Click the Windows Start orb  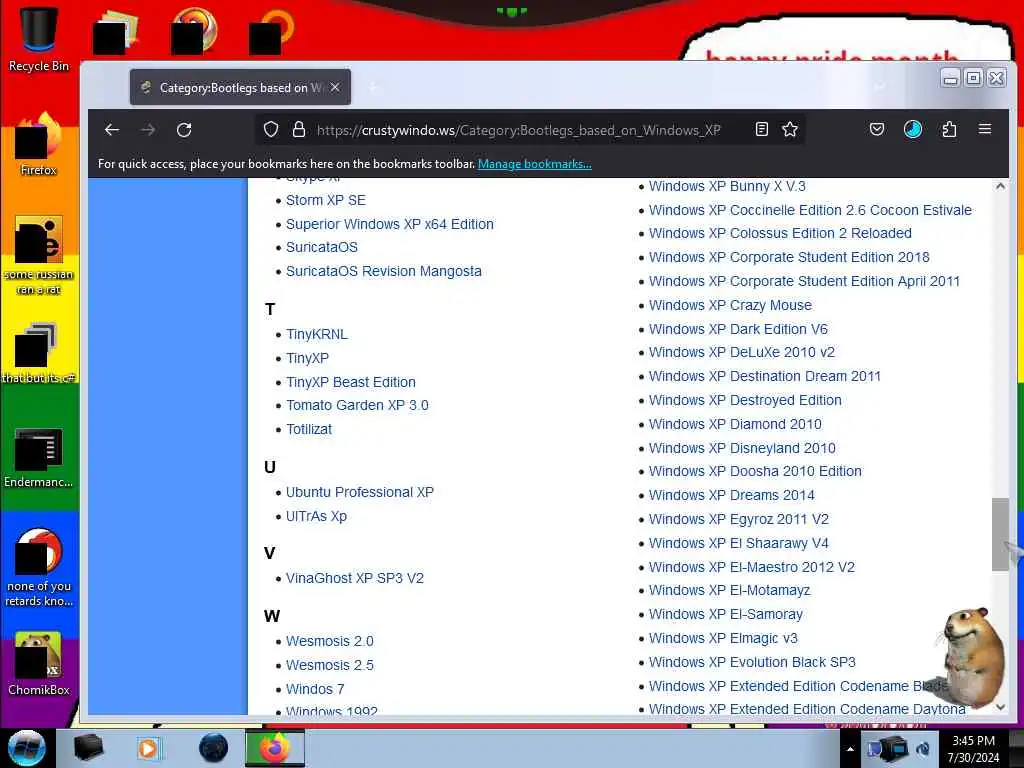click(27, 748)
